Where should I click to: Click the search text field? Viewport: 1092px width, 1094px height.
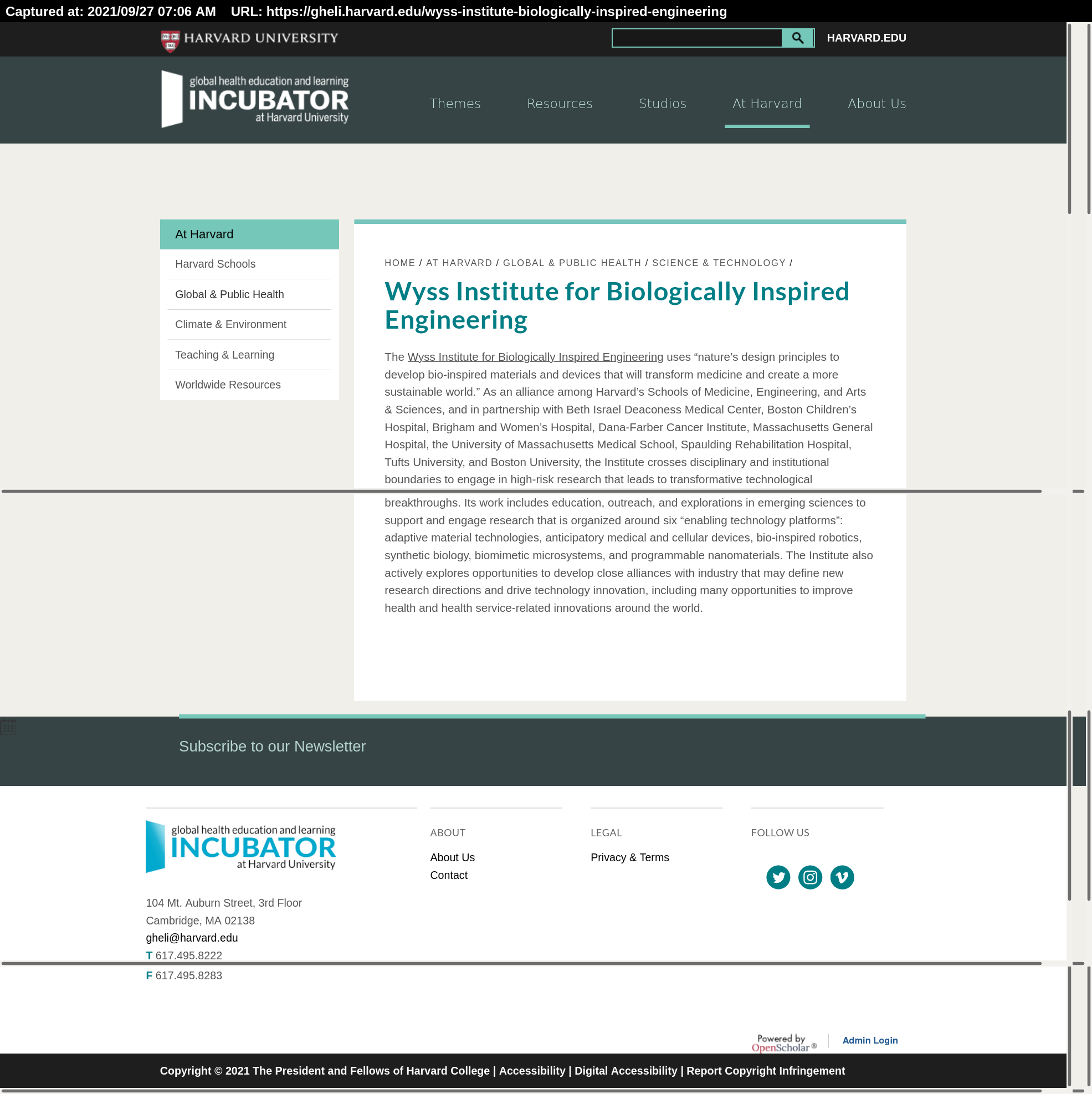tap(697, 38)
